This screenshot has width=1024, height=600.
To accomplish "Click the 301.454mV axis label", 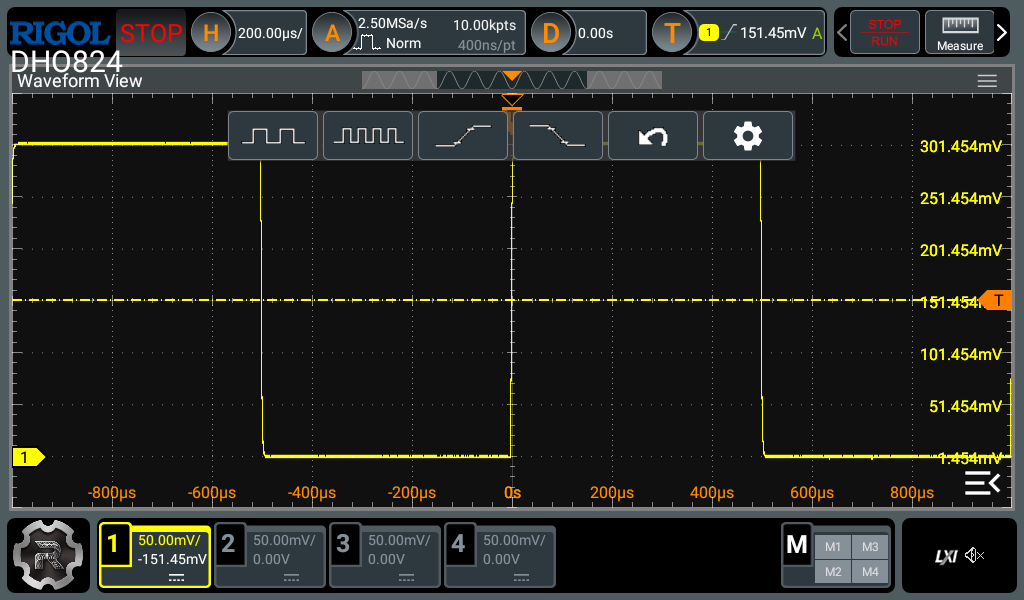I will (960, 146).
